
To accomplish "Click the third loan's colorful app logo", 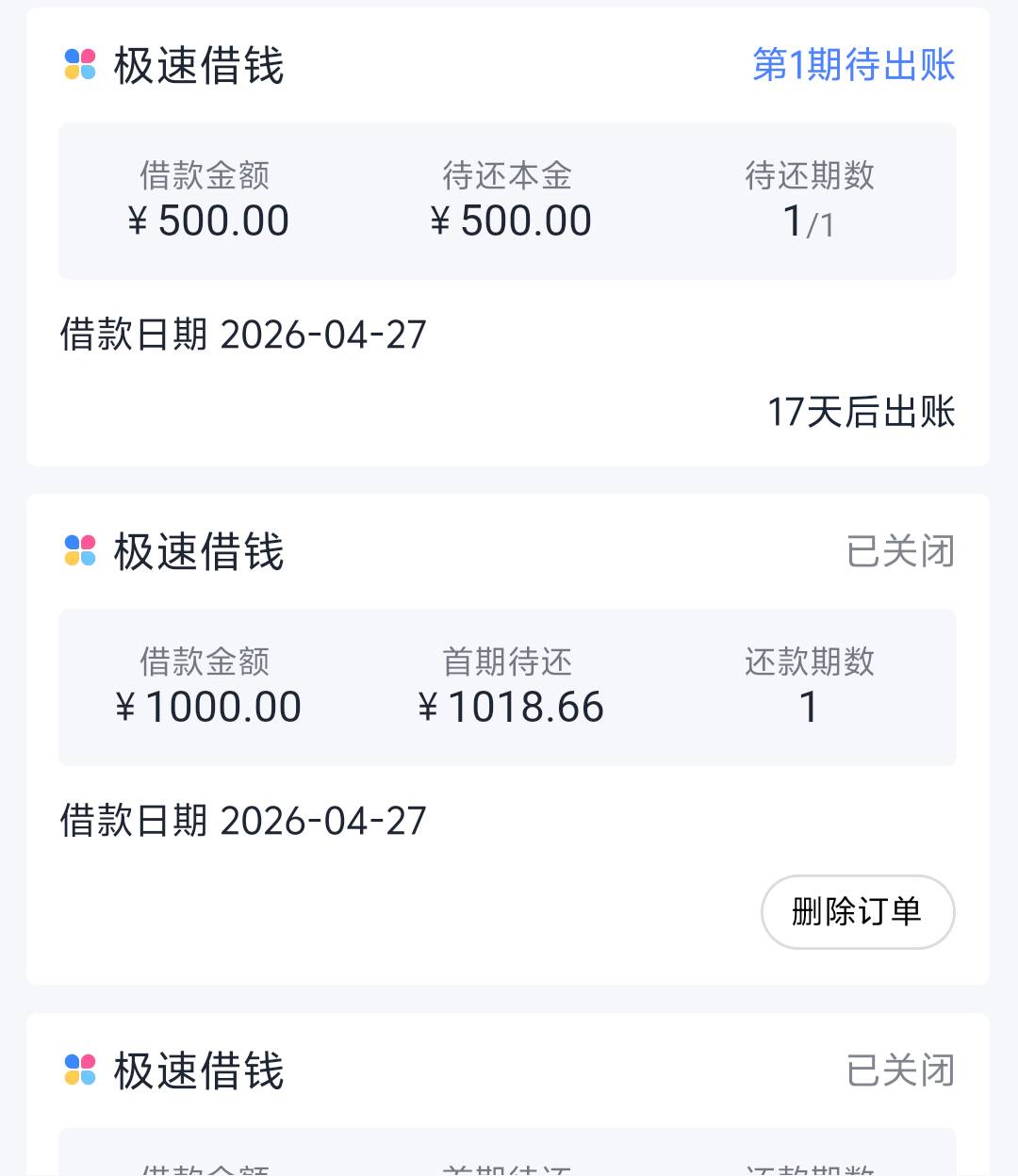I will [80, 1070].
